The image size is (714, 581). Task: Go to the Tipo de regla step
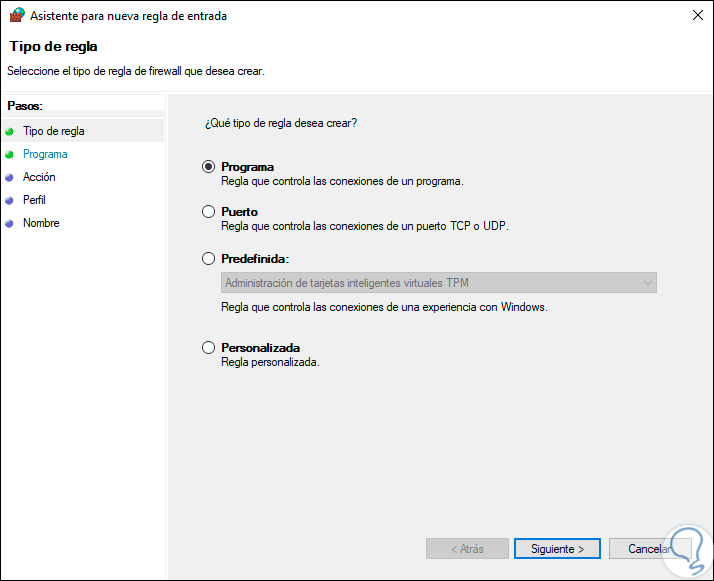[54, 131]
